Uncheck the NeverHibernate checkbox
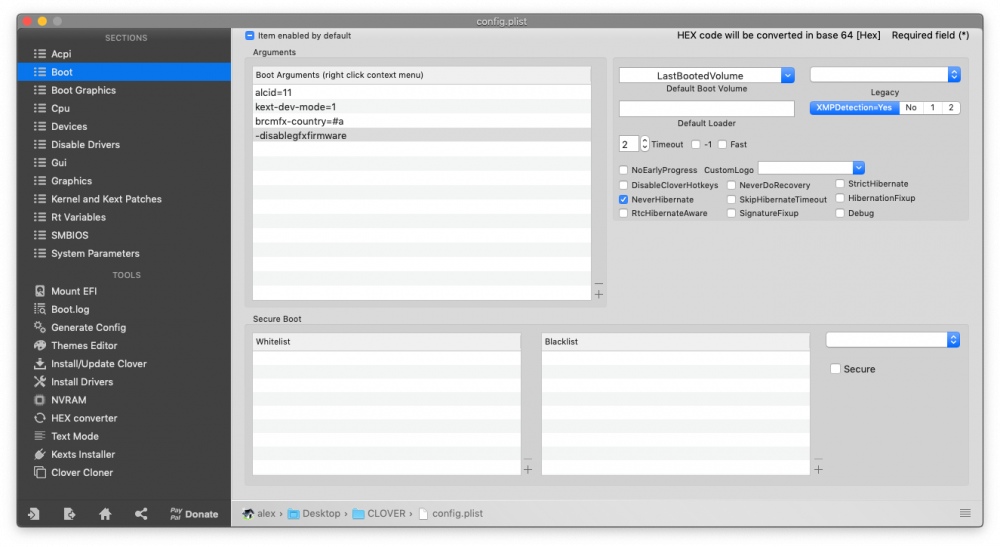Viewport: 1000px width, 547px height. pos(624,200)
